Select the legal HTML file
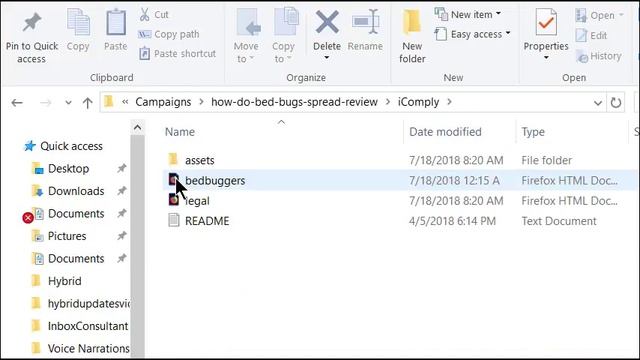Image resolution: width=640 pixels, height=360 pixels. coord(197,201)
